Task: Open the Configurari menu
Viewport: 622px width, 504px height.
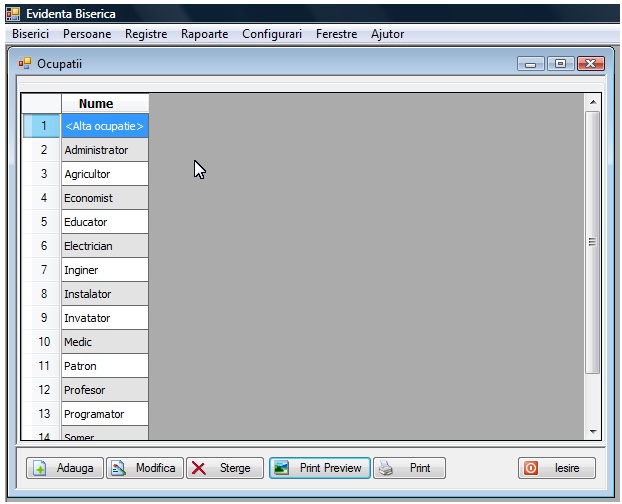Action: [271, 34]
